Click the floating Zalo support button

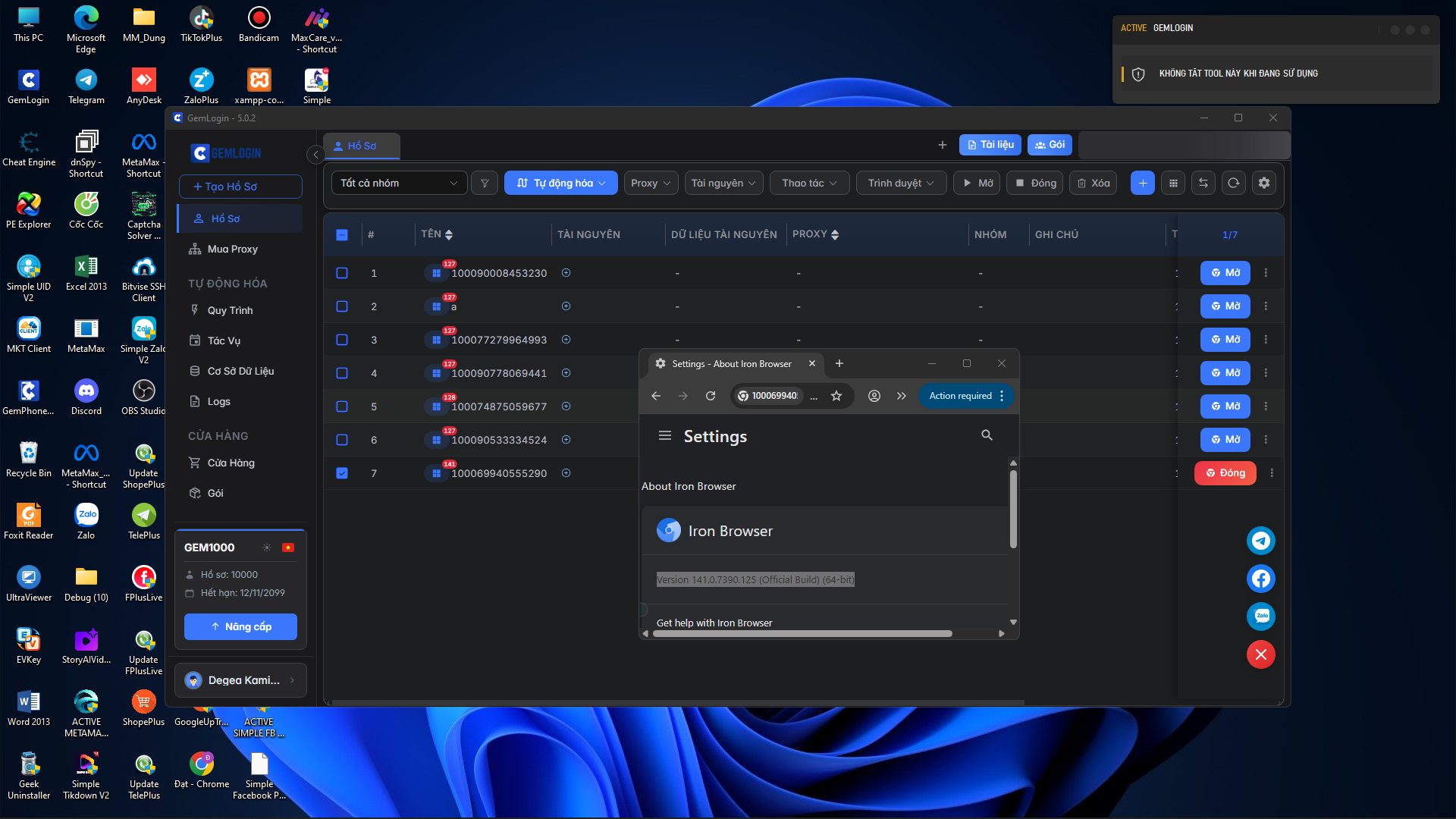click(1261, 617)
